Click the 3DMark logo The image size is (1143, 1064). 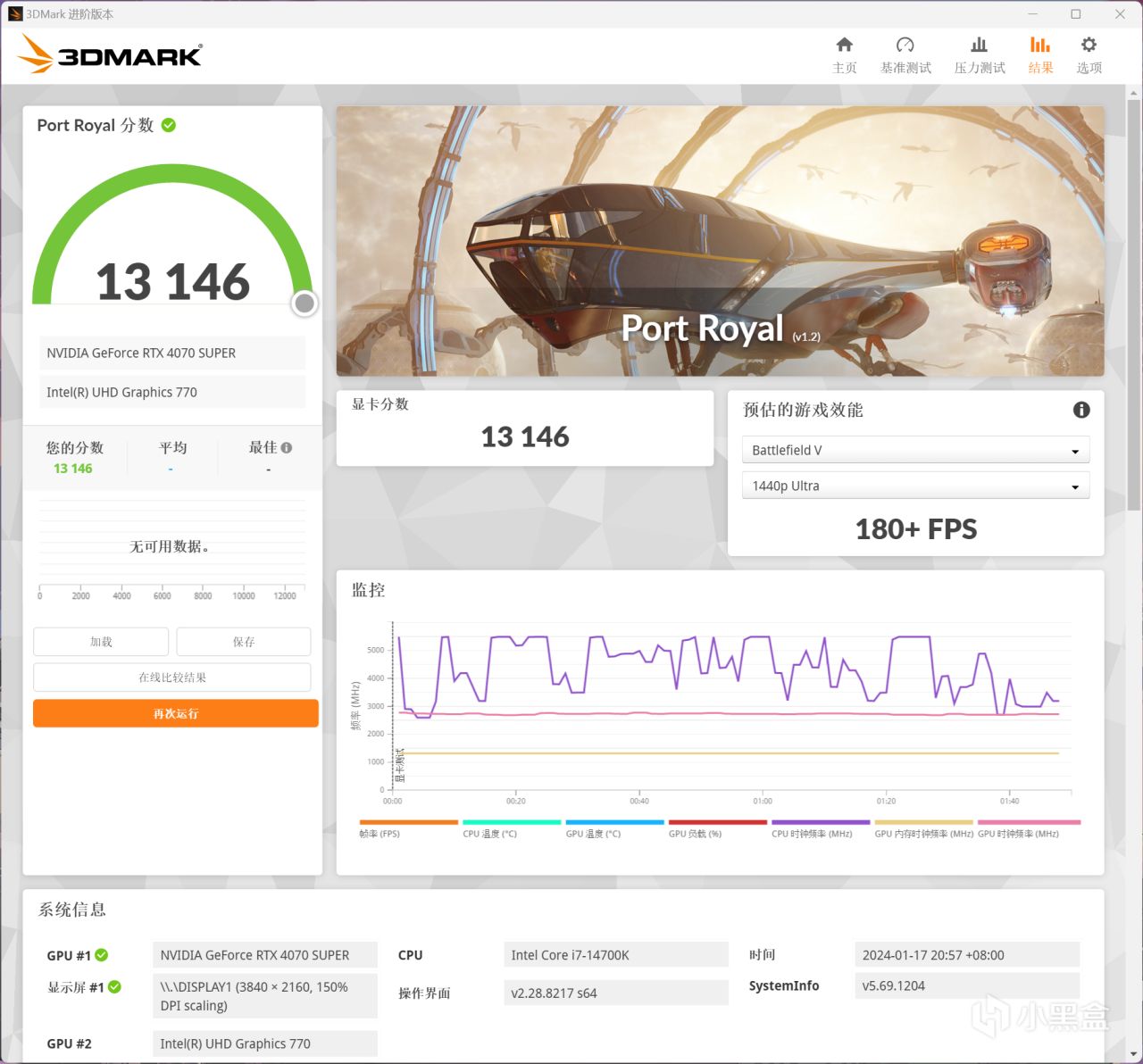pos(110,54)
